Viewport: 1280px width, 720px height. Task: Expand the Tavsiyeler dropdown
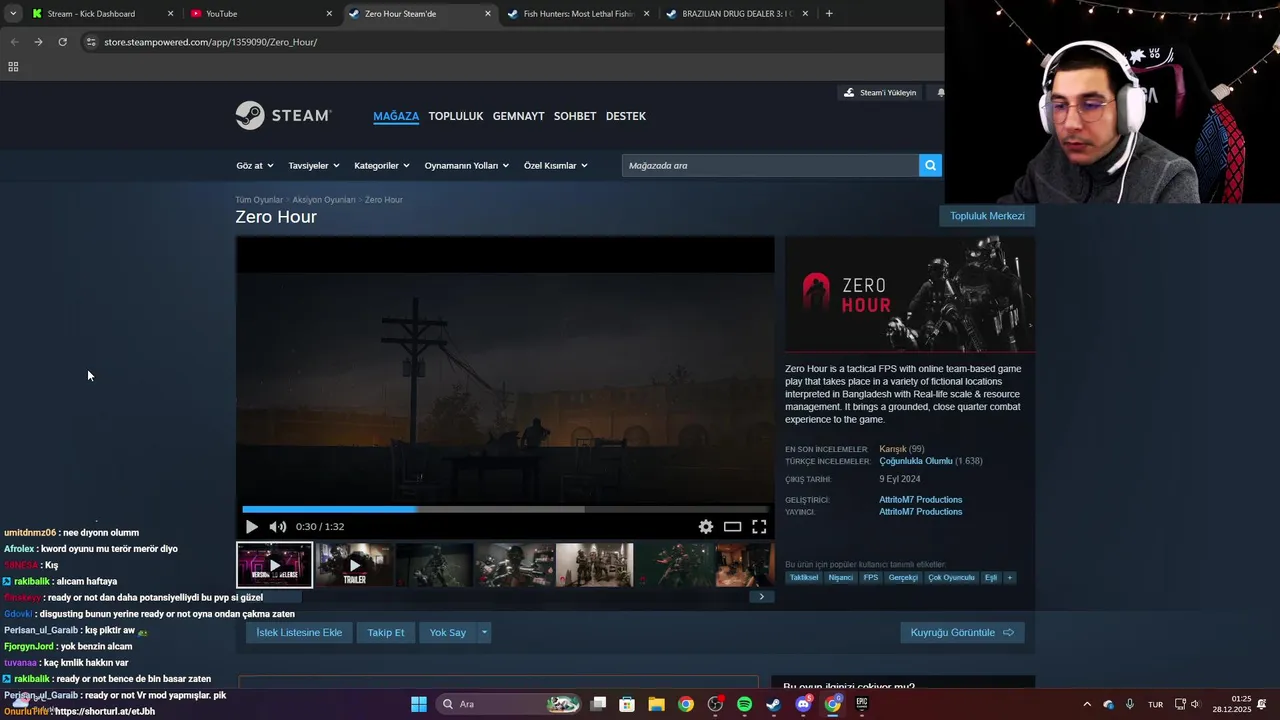314,166
